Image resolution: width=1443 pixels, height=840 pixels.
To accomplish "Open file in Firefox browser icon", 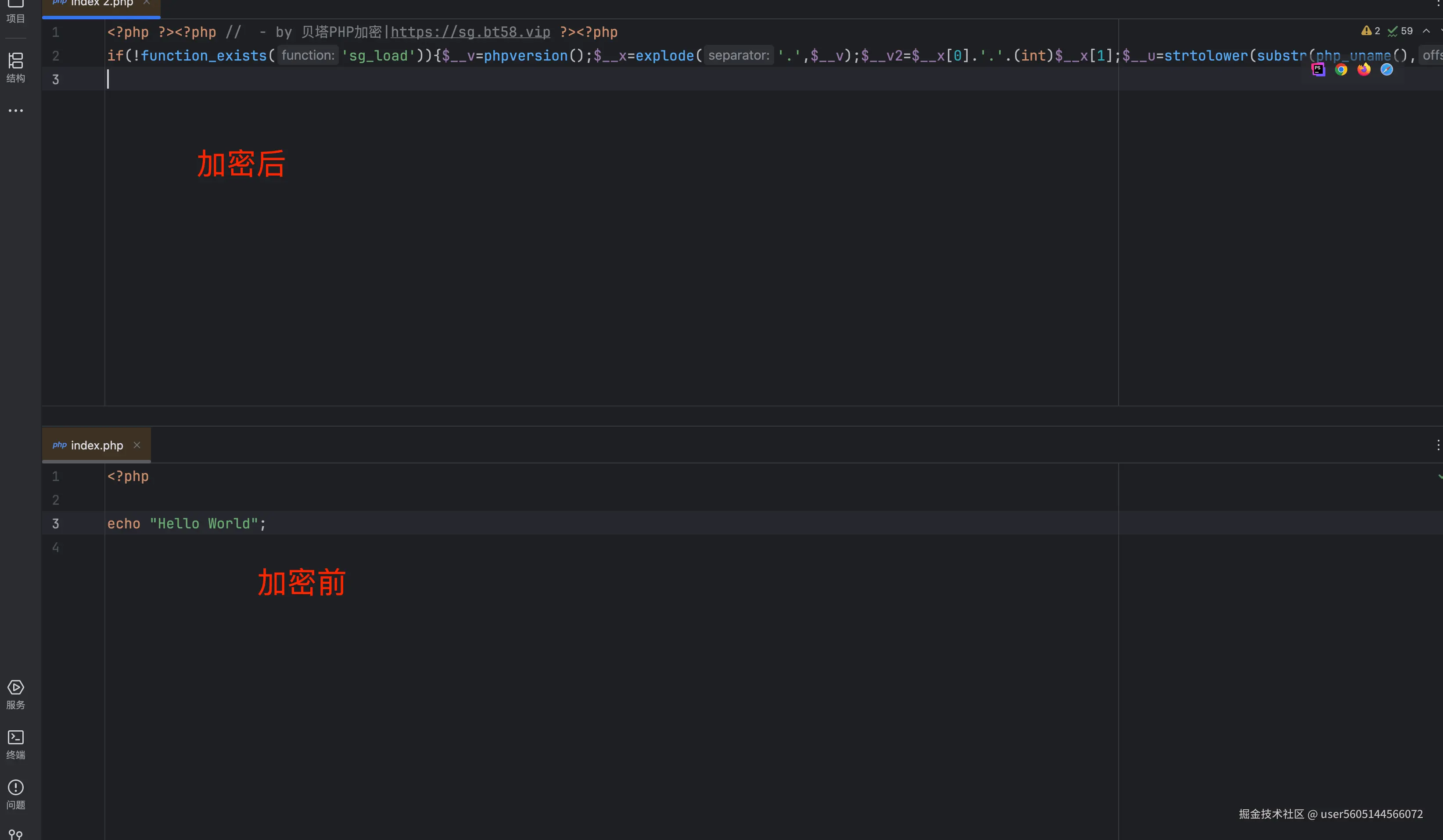I will coord(1364,70).
